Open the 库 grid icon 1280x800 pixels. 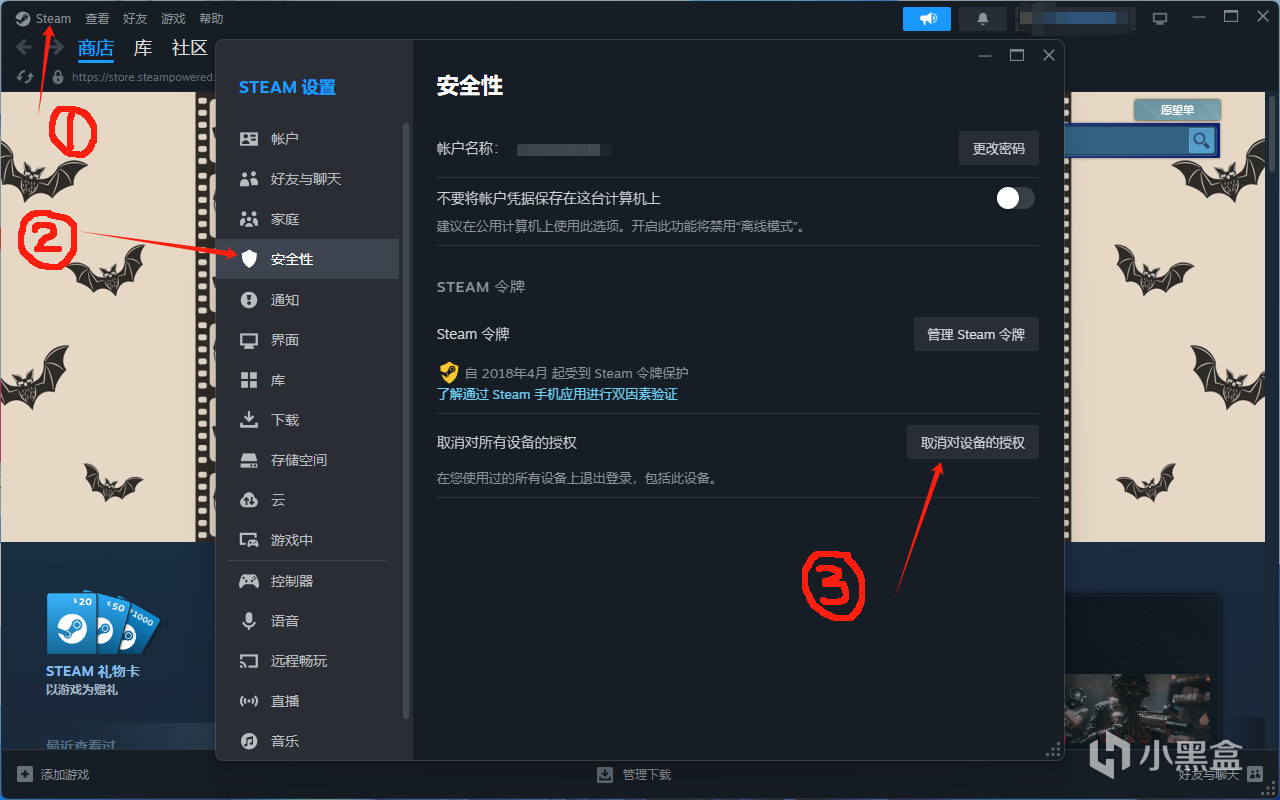249,380
